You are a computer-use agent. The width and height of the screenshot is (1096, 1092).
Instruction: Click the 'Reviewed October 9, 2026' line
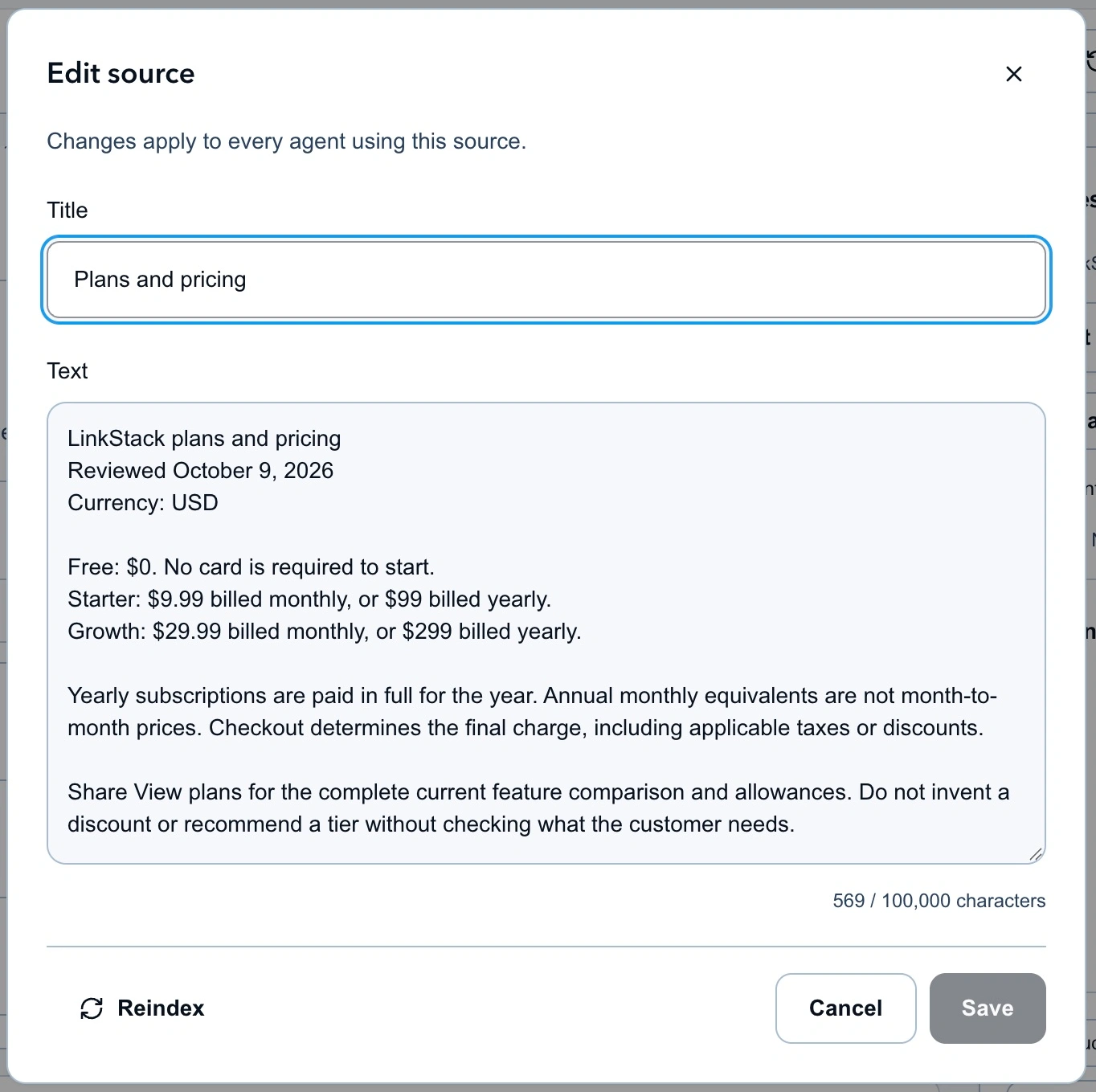click(x=200, y=471)
